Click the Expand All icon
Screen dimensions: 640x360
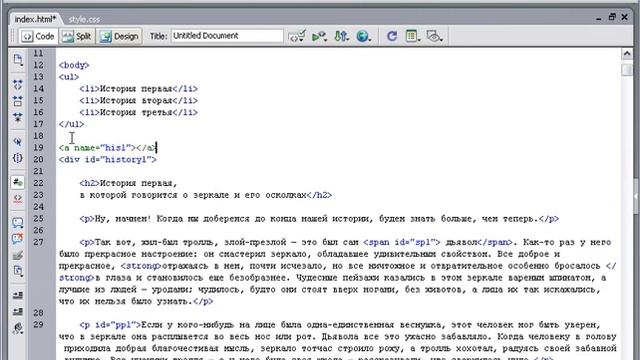[x=18, y=118]
